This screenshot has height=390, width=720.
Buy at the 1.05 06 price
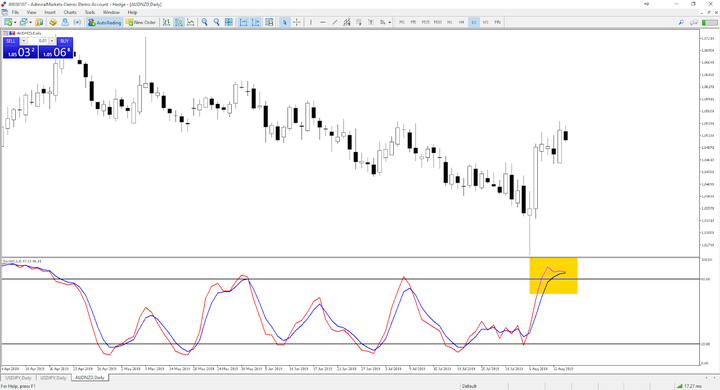pyautogui.click(x=56, y=52)
